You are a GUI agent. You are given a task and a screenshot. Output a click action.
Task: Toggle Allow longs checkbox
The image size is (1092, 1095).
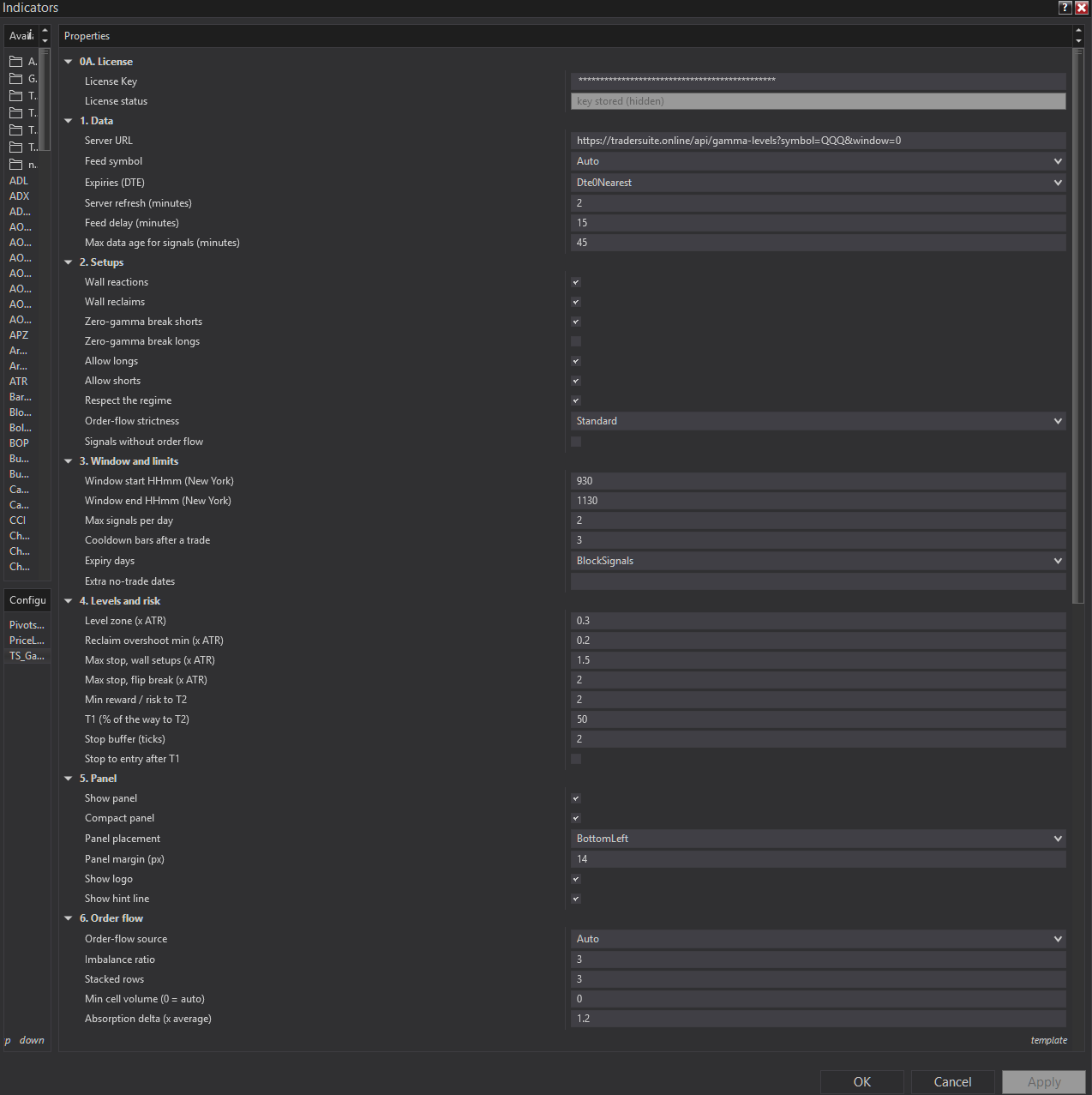[x=576, y=361]
